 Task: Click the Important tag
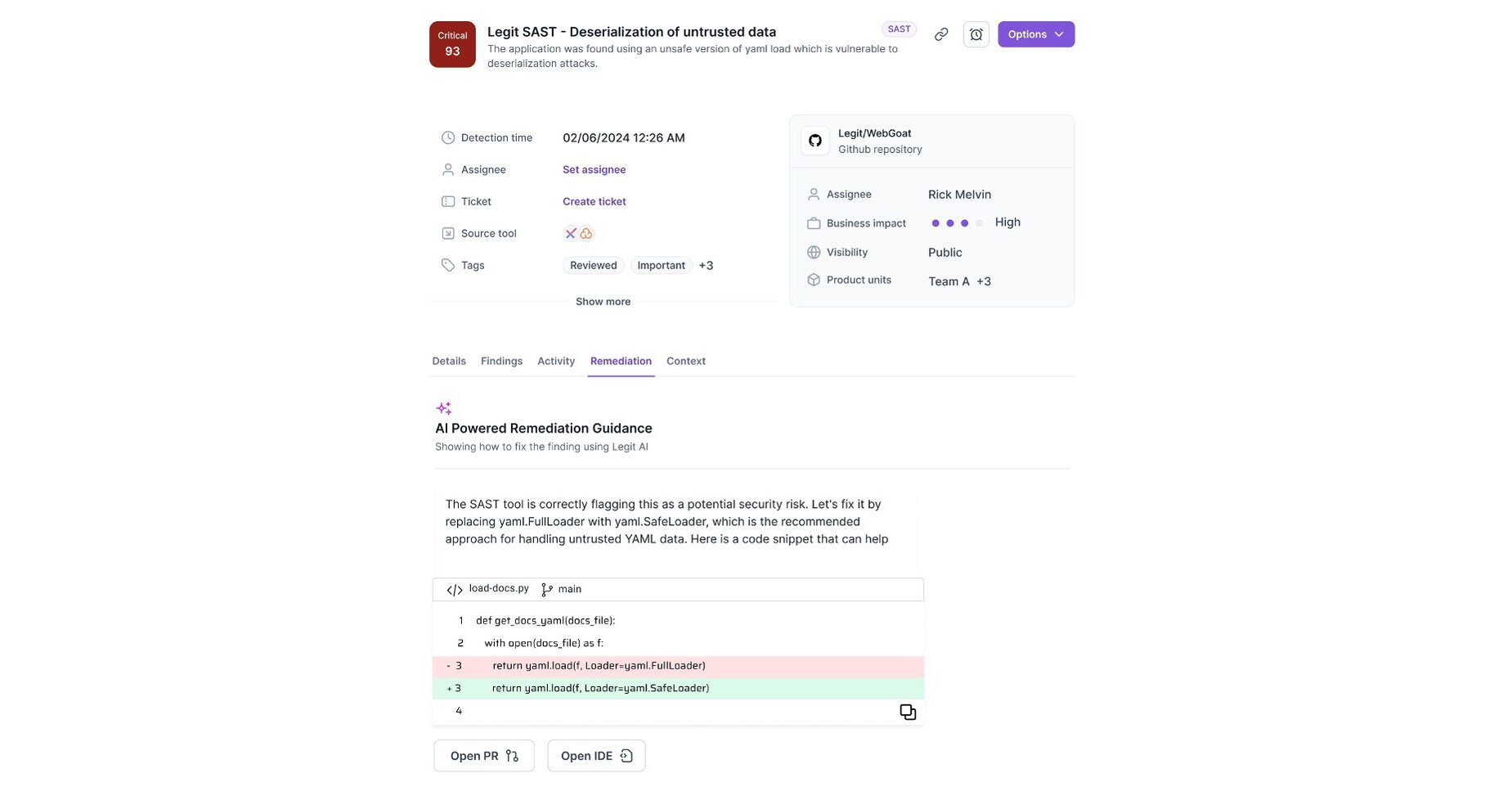click(x=661, y=265)
